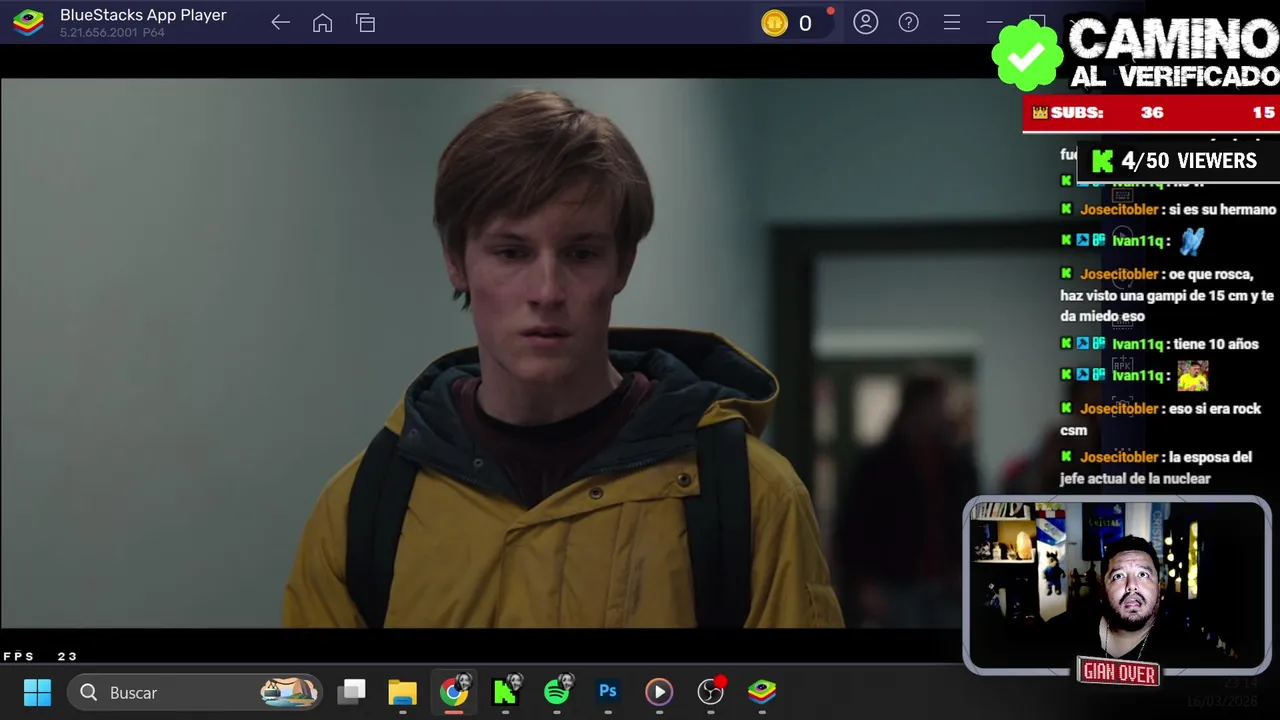This screenshot has width=1280, height=720.
Task: Open Spotify from the taskbar
Action: click(x=558, y=691)
